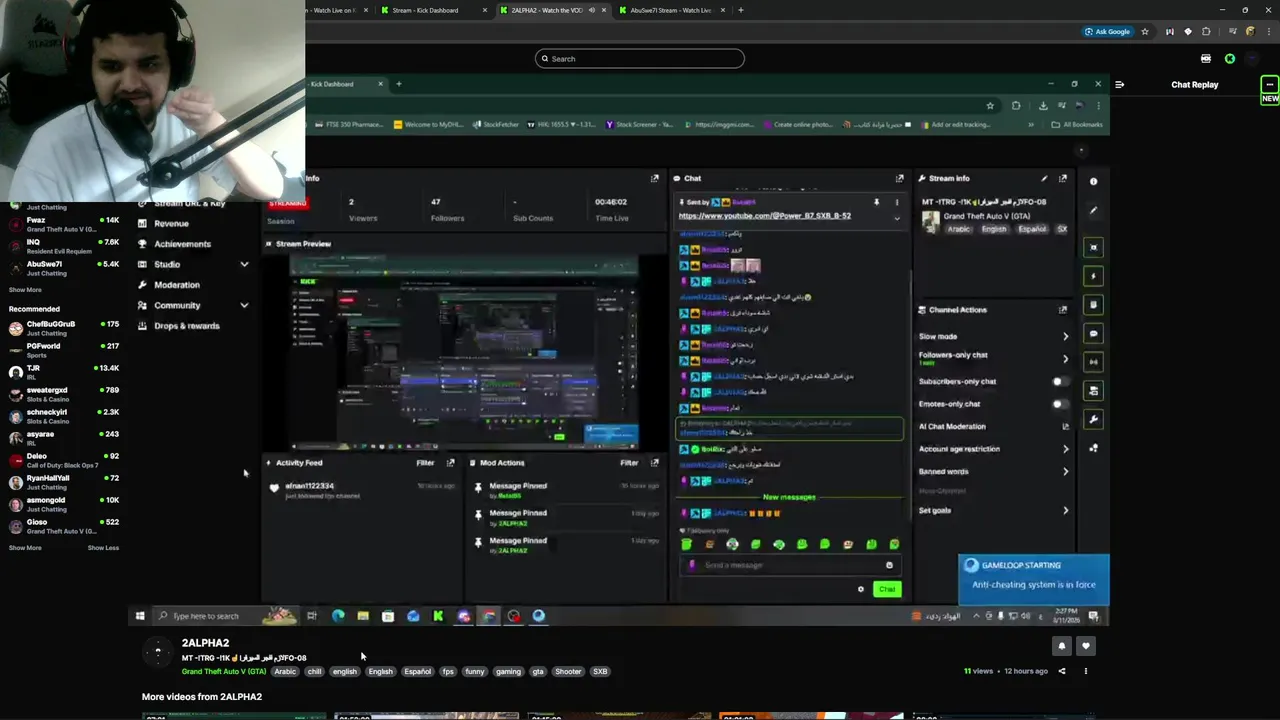This screenshot has height=720, width=1280.
Task: Click the pin icon on the pinned chat message
Action: 876,203
